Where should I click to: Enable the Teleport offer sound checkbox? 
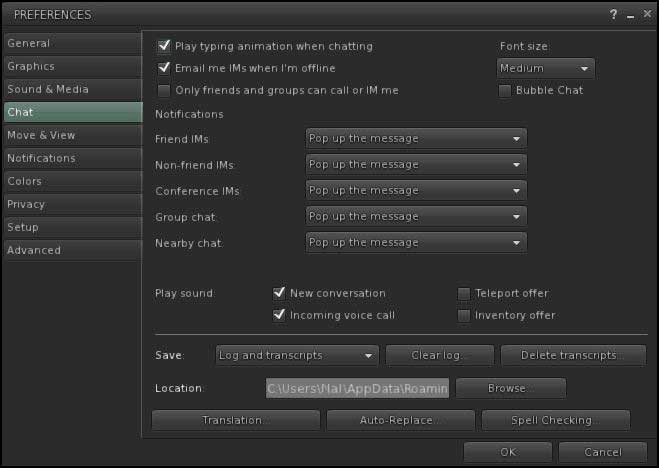coord(464,294)
